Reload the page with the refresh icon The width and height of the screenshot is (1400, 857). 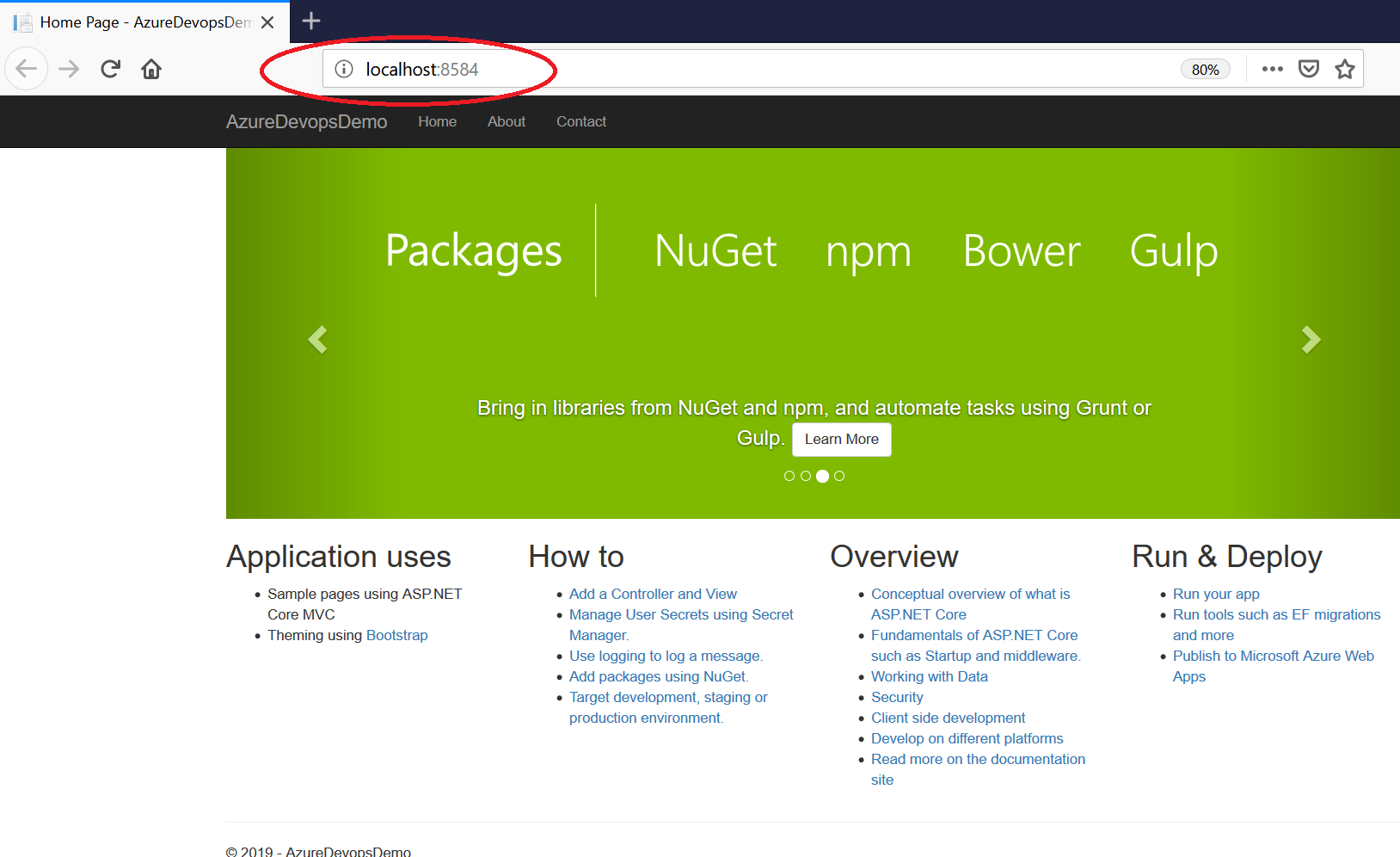110,69
